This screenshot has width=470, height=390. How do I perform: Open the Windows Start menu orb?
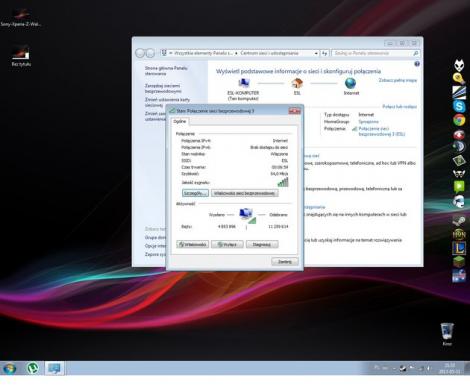9,368
